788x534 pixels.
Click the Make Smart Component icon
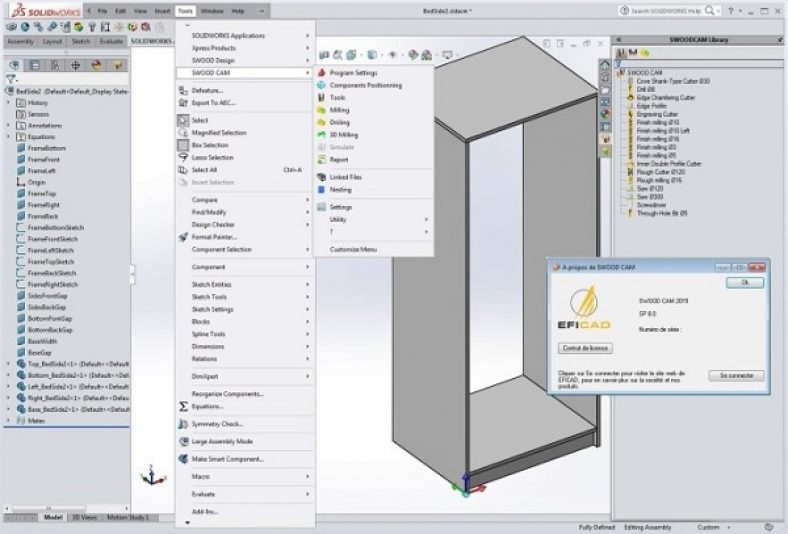pyautogui.click(x=183, y=459)
